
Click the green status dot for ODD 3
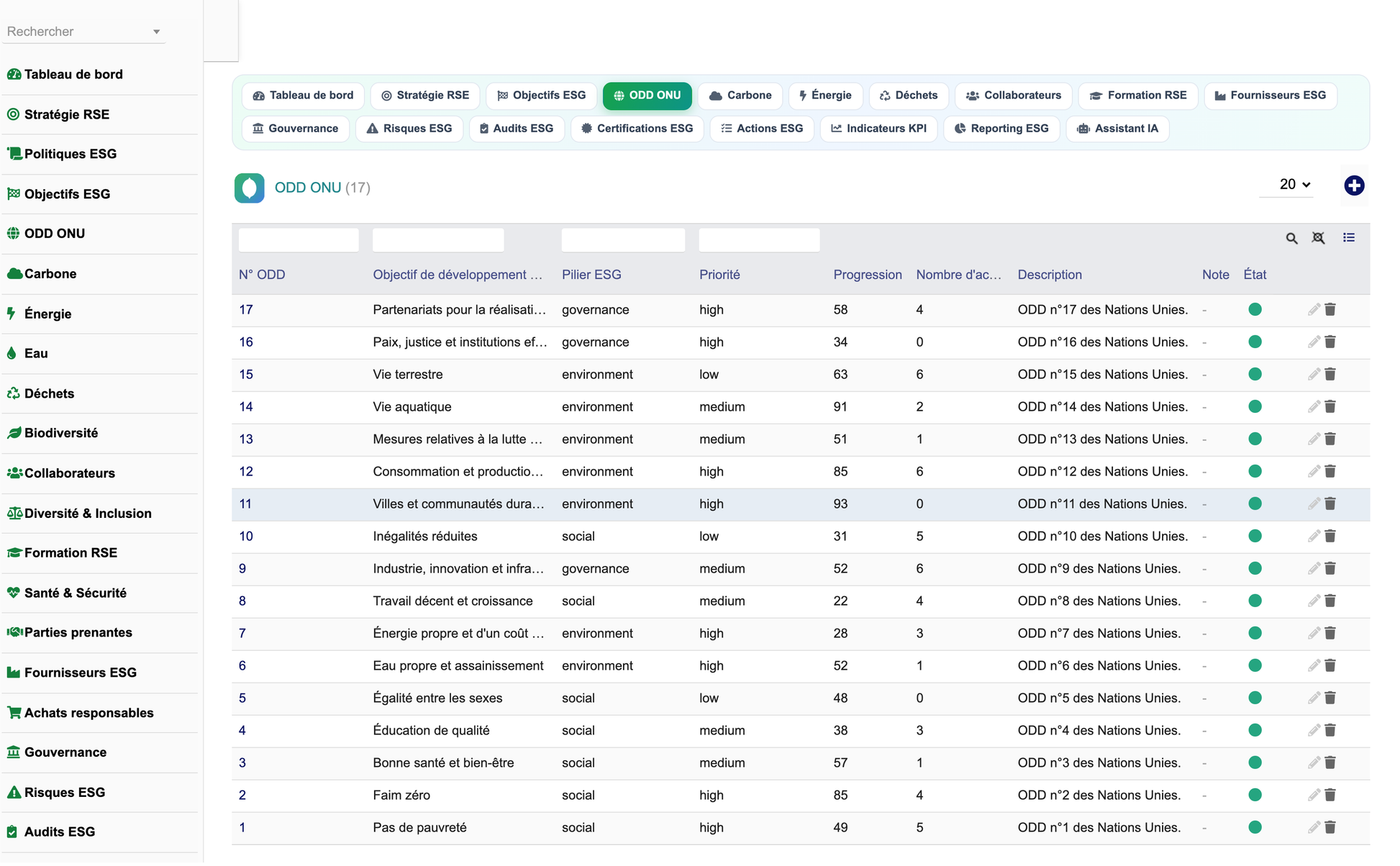[1255, 762]
